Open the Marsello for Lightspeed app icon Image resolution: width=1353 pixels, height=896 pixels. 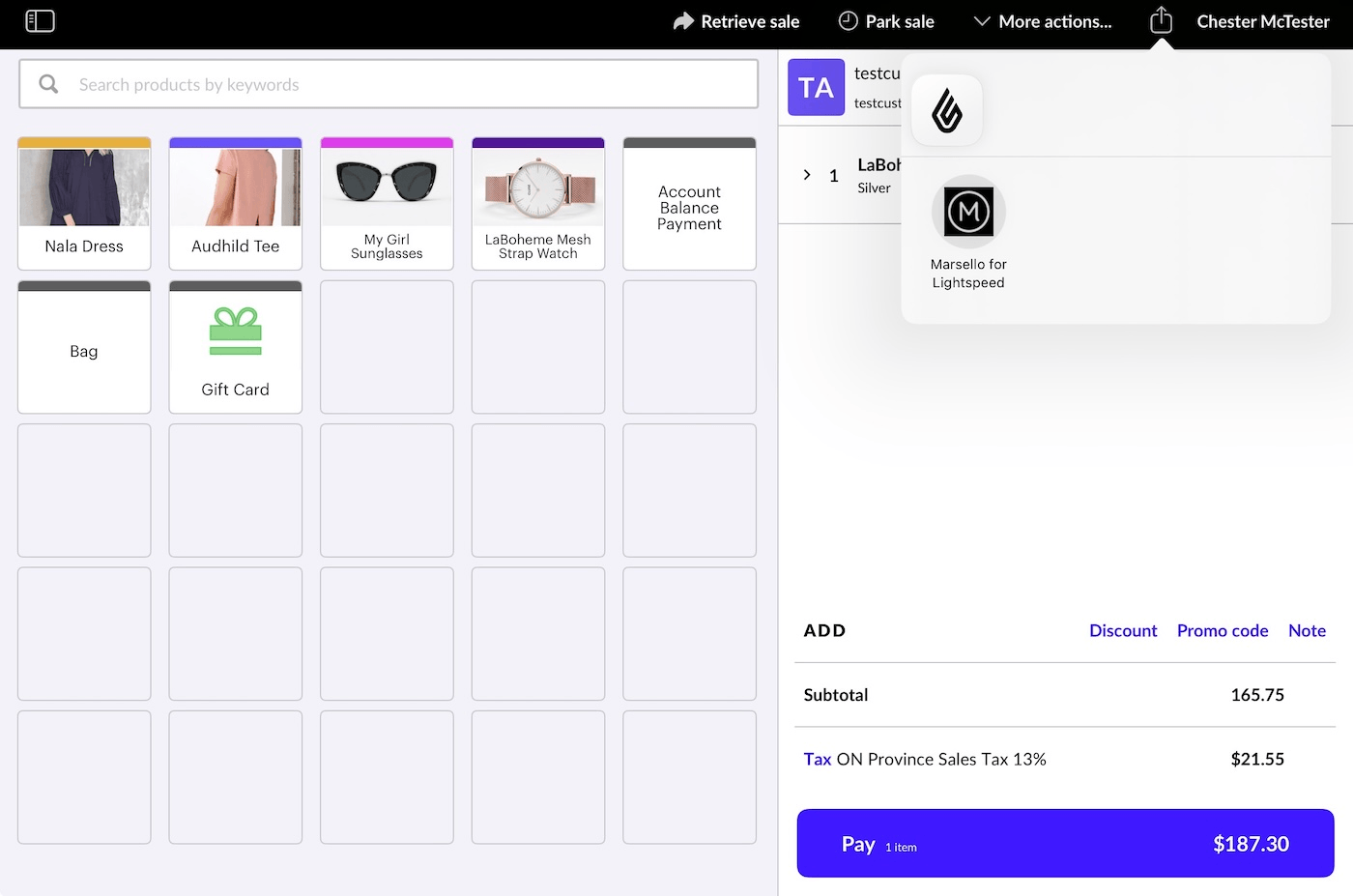[x=968, y=212]
